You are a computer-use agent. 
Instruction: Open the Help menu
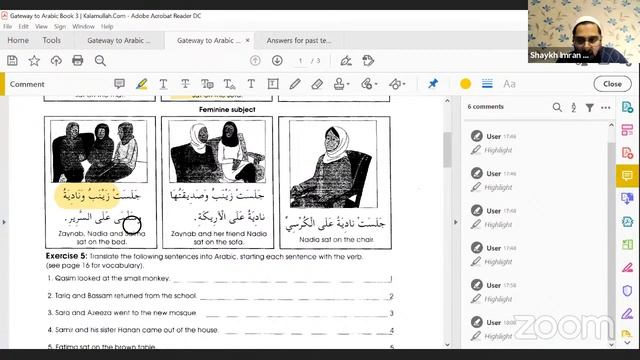click(x=107, y=27)
